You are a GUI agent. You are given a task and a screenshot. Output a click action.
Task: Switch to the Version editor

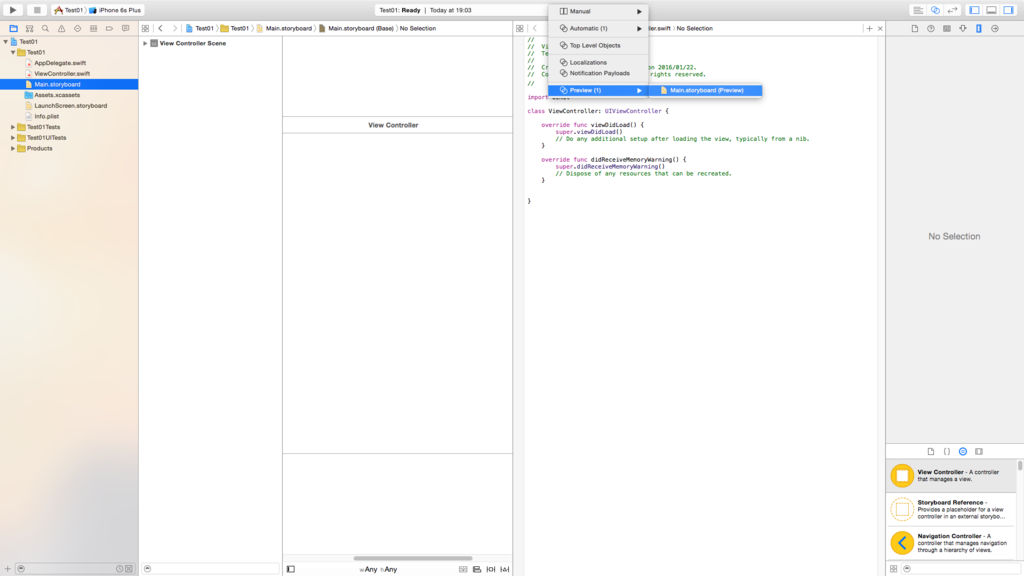952,10
